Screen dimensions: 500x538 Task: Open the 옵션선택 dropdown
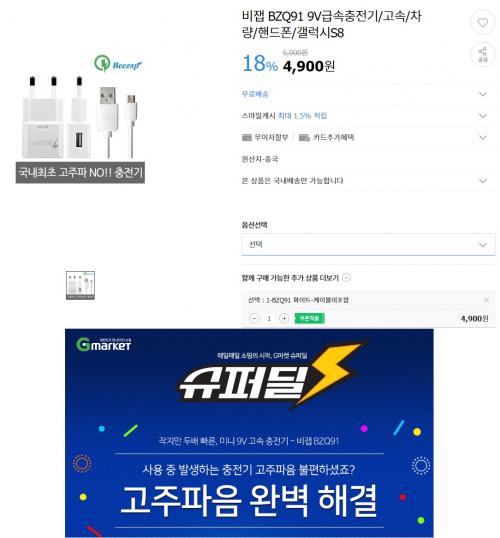coord(368,244)
